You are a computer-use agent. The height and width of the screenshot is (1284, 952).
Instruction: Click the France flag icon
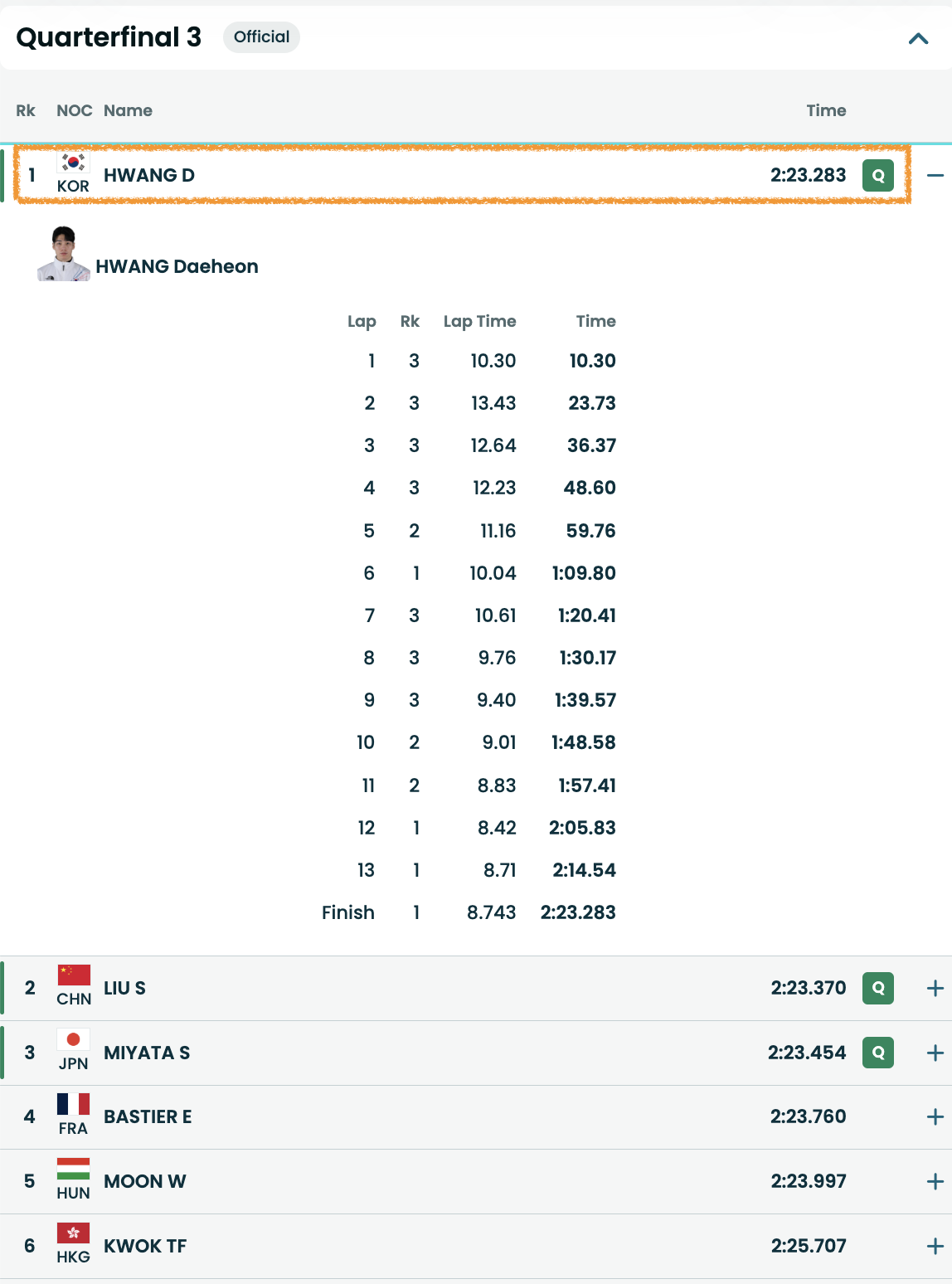pos(73,1104)
